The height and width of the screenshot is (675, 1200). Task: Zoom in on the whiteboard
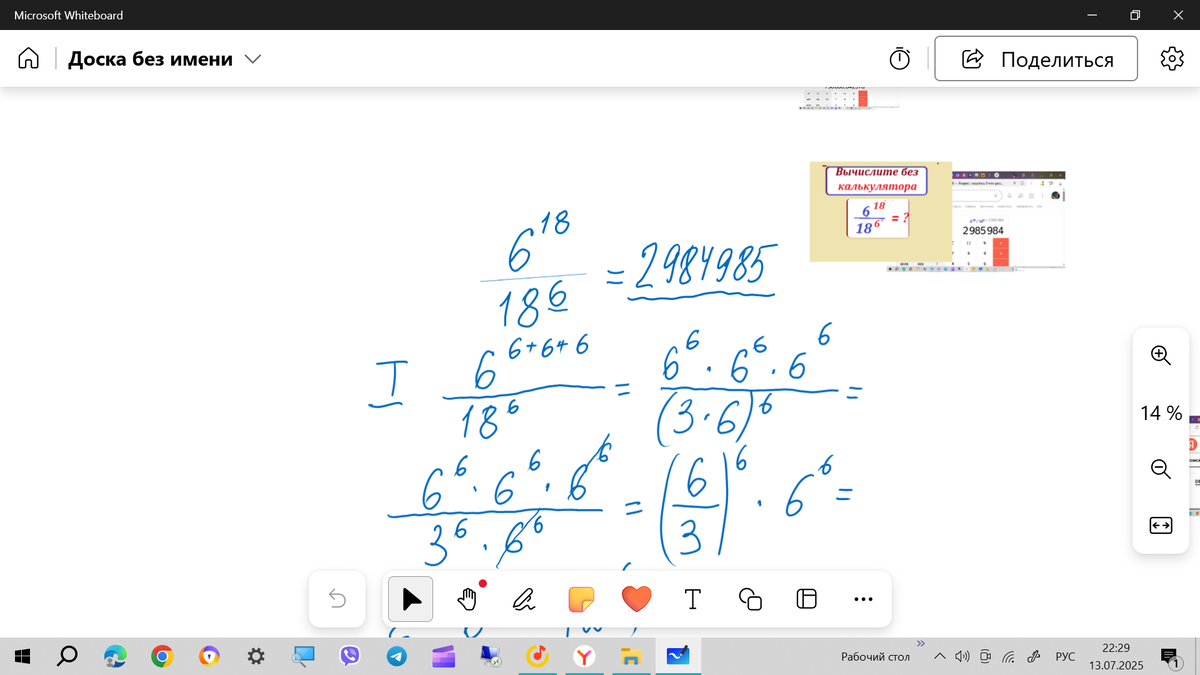pos(1160,355)
